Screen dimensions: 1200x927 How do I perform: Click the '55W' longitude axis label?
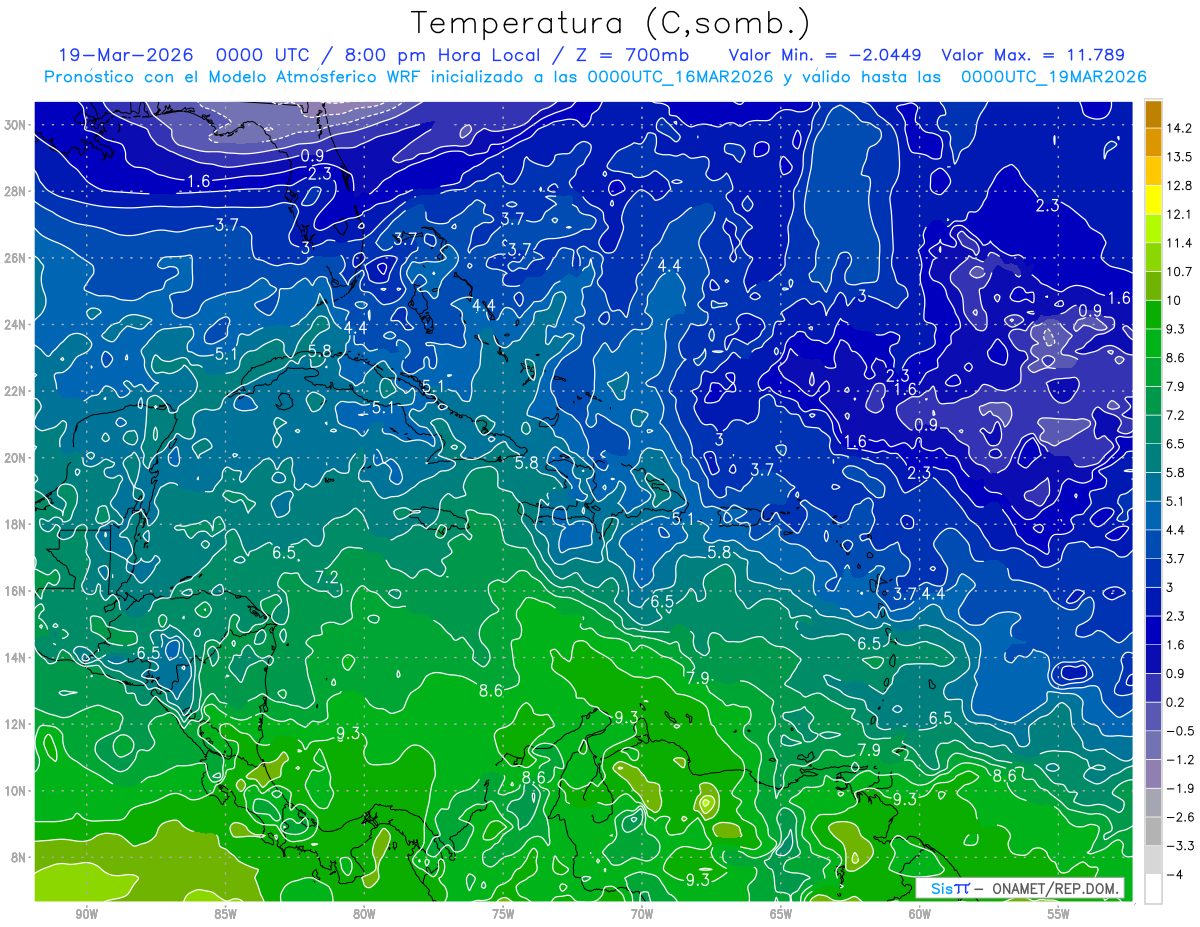1059,914
